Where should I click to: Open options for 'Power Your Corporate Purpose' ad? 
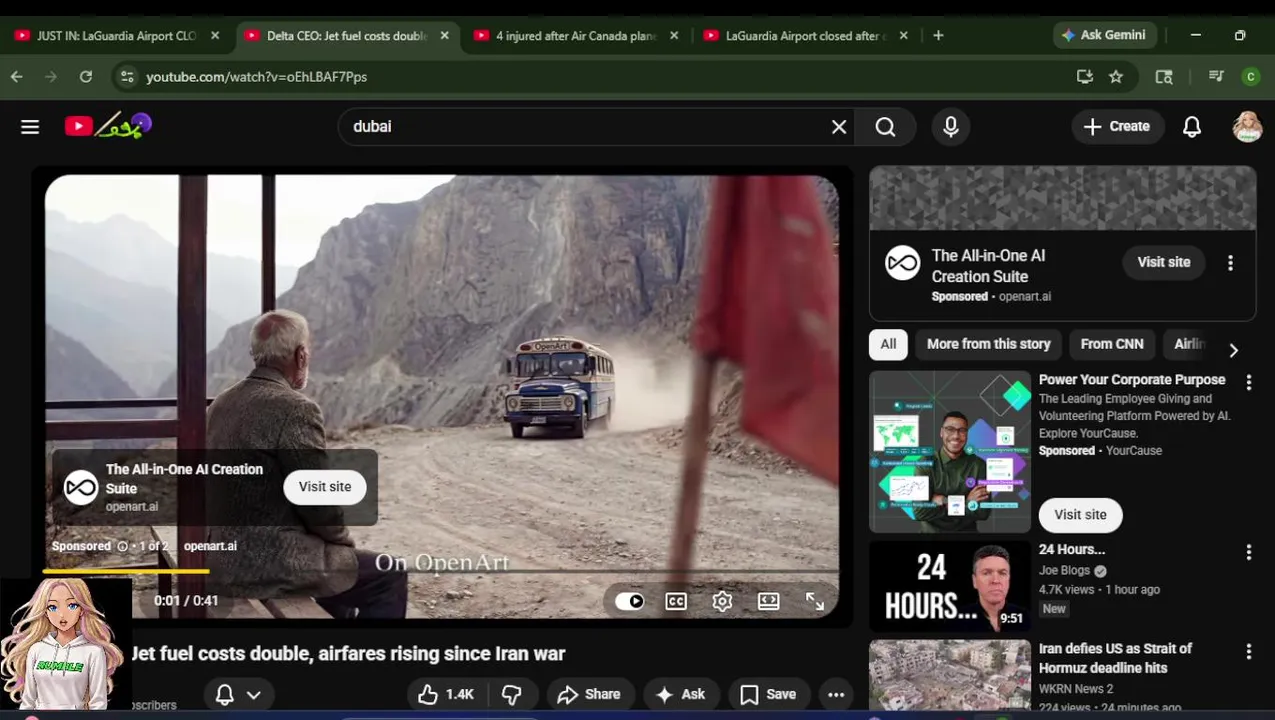(x=1248, y=382)
